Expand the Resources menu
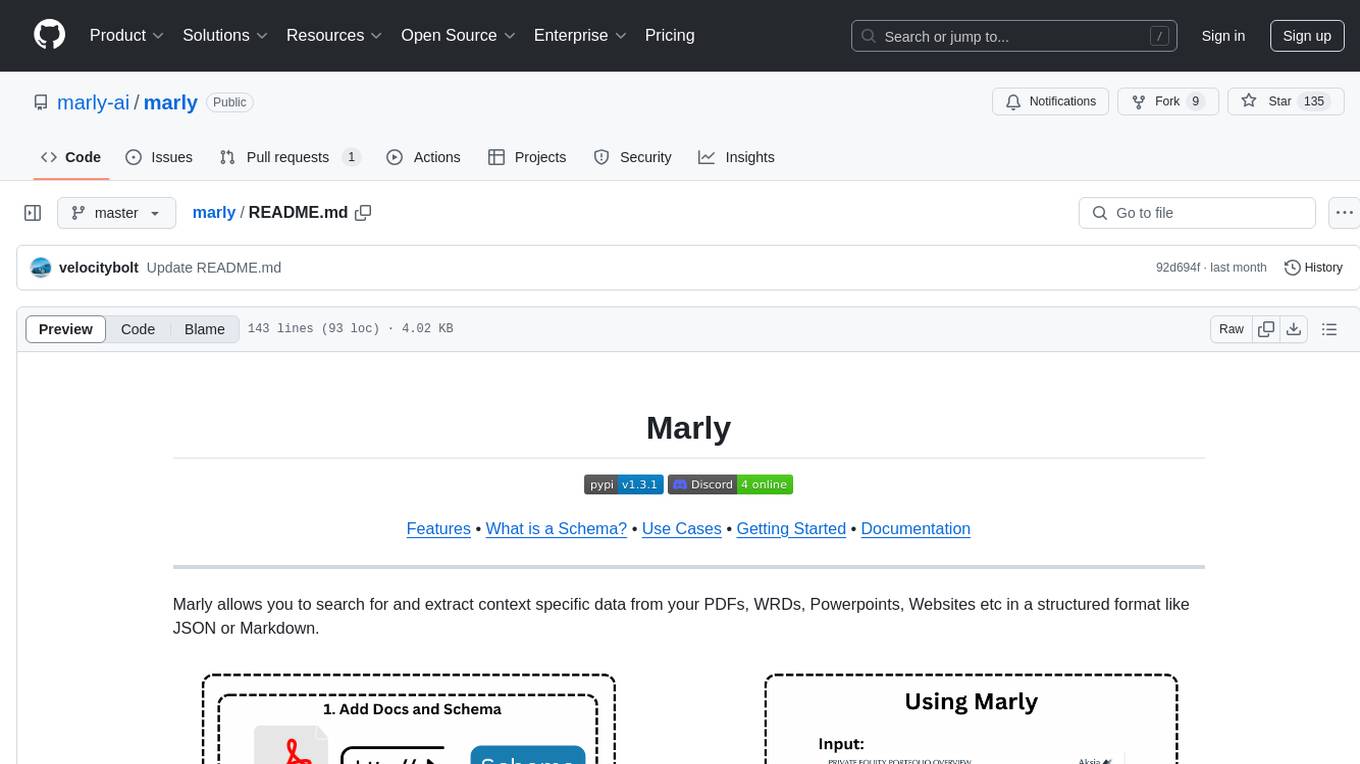This screenshot has height=764, width=1360. coord(334,35)
